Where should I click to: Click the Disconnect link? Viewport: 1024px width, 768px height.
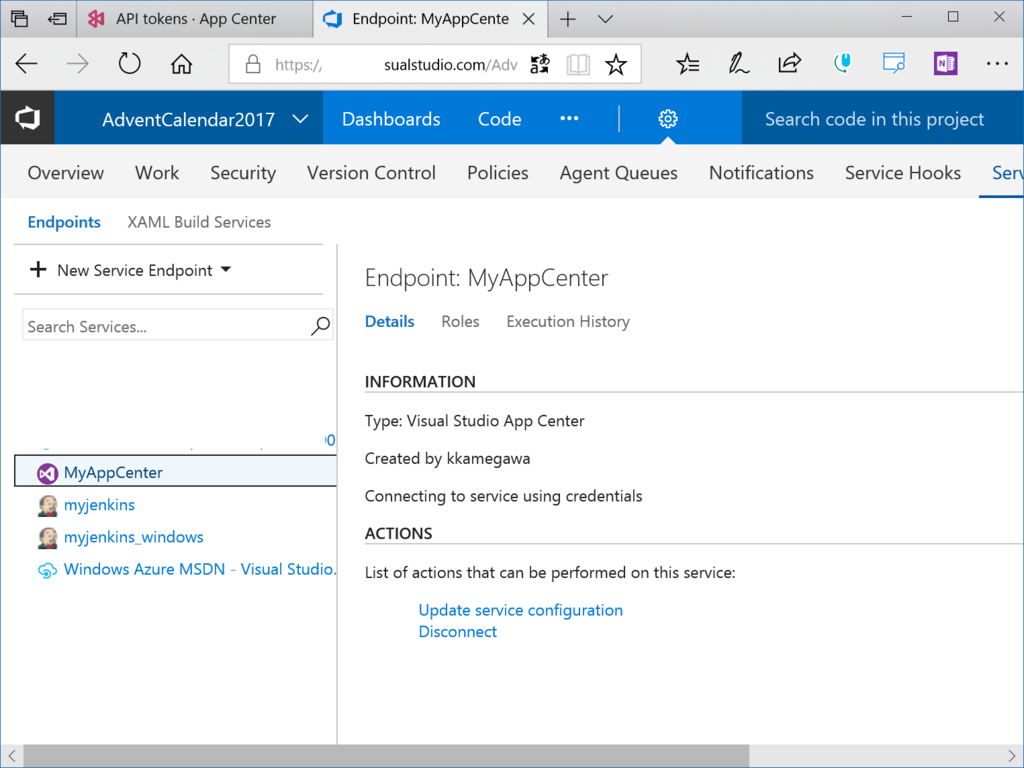pyautogui.click(x=457, y=632)
